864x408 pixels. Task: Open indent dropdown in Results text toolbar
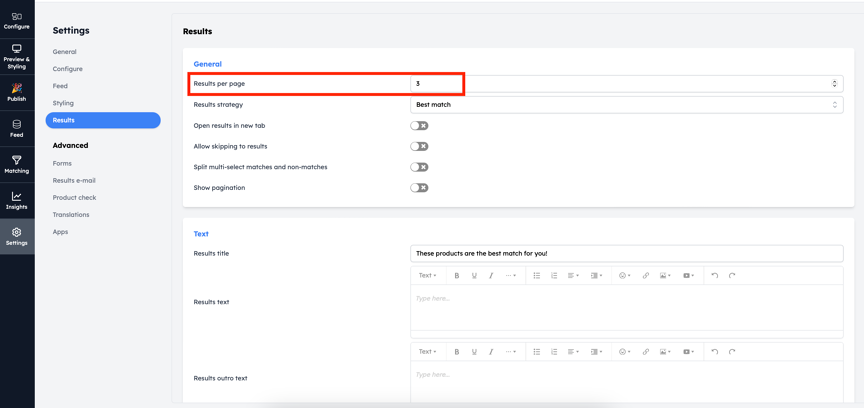pyautogui.click(x=596, y=276)
